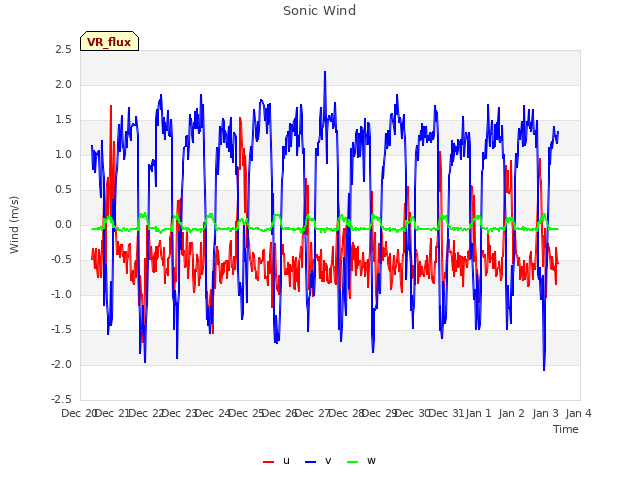Click the 0.0 y-axis tick label
This screenshot has width=640, height=480.
63,225
